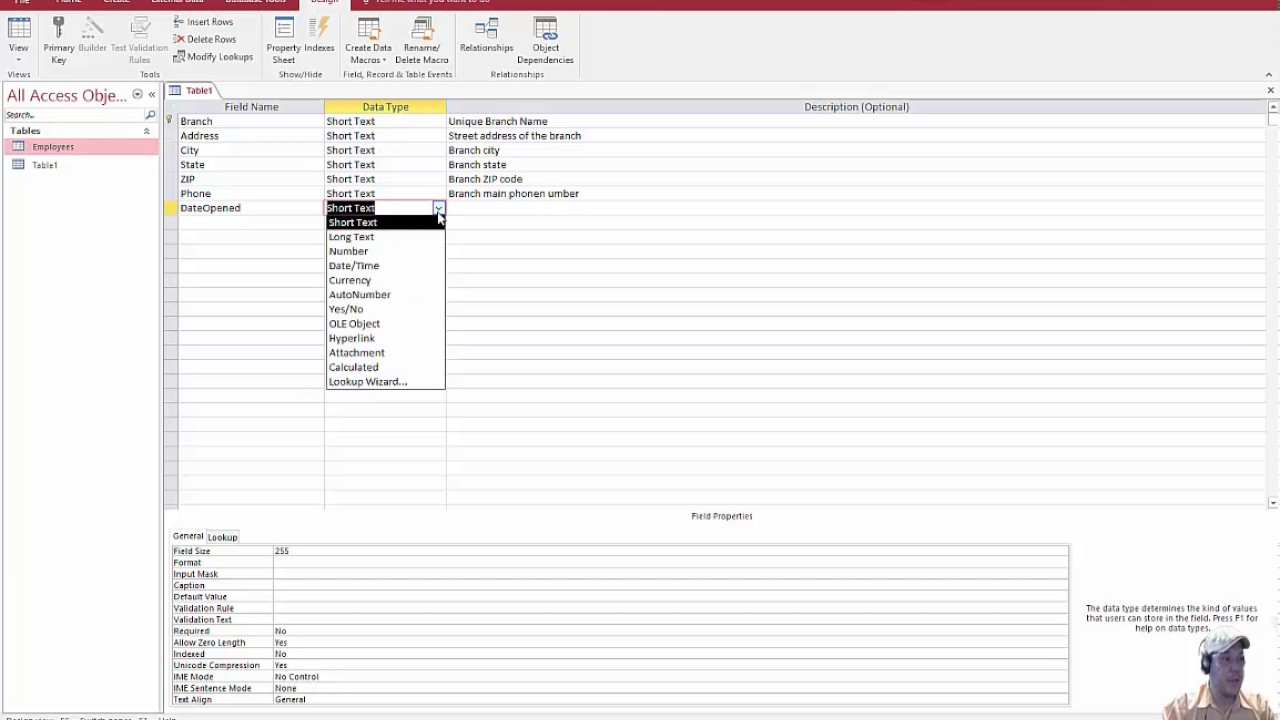1280x720 pixels.
Task: Choose Long Text from the data type list
Action: [385, 237]
